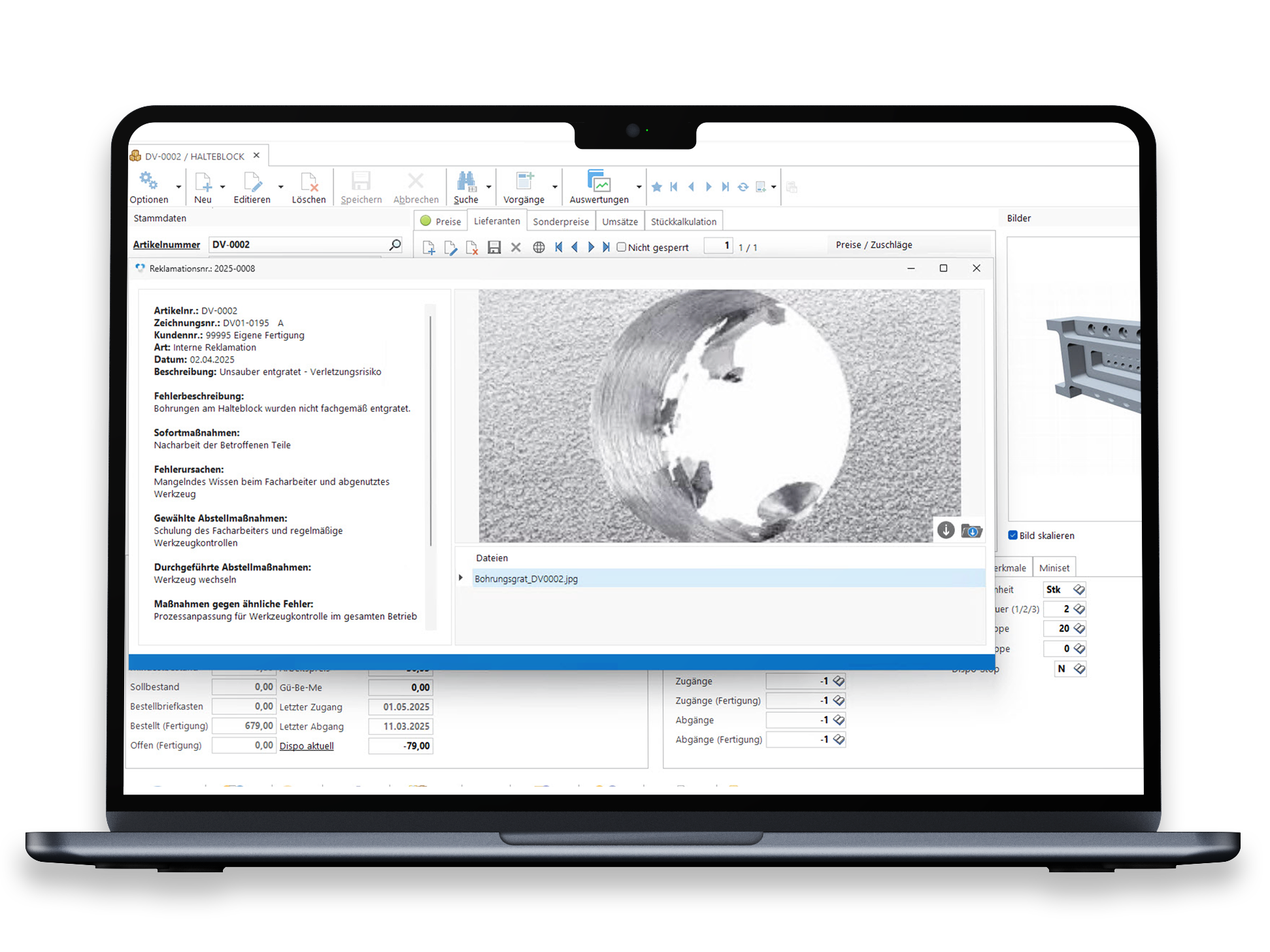Open the Auswertungen reports icon
Viewport: 1270px width, 952px height.
(599, 180)
